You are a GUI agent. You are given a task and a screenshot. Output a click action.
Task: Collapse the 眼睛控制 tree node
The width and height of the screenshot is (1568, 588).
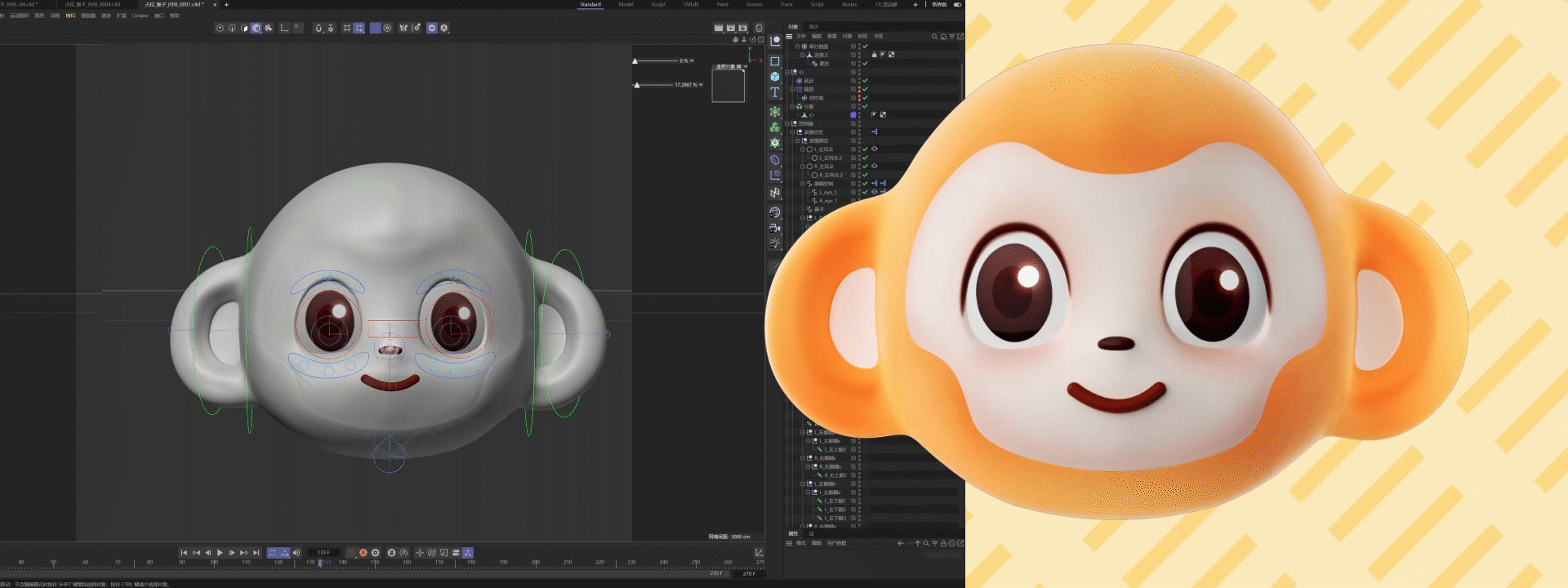pyautogui.click(x=802, y=184)
